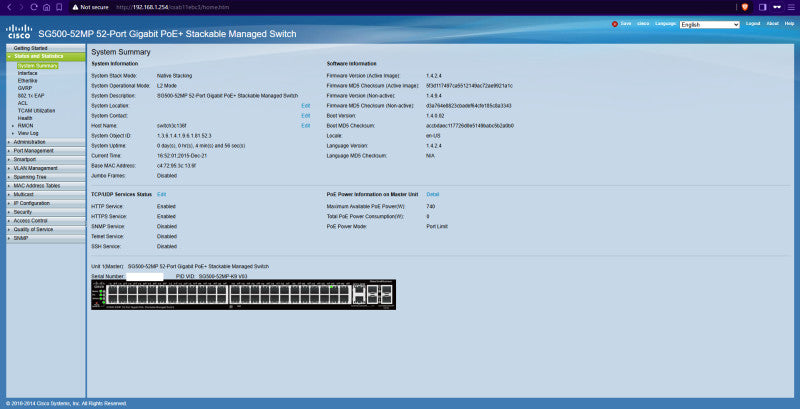Expand the IP Configuration menu section
The width and height of the screenshot is (800, 409).
pyautogui.click(x=45, y=203)
